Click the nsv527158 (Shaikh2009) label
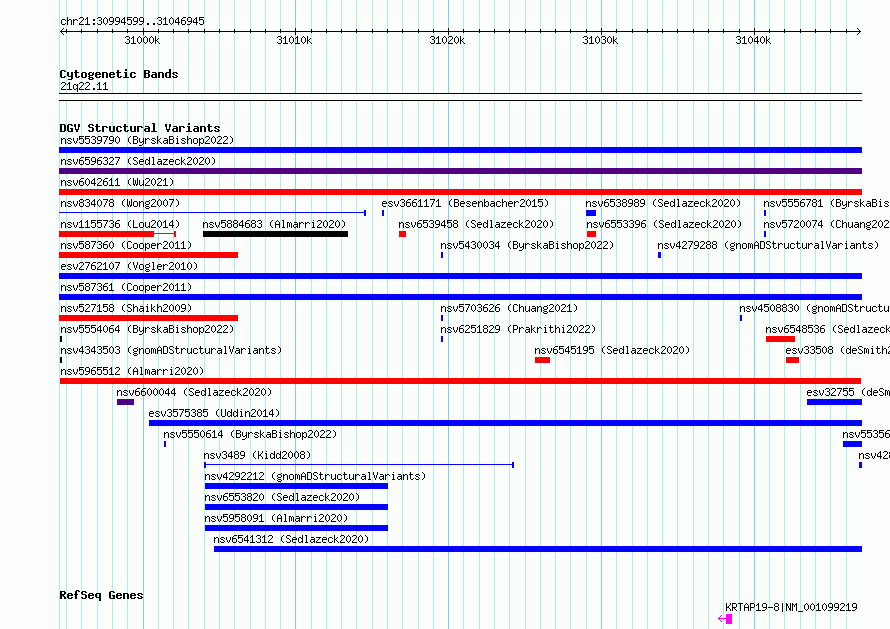 [126, 308]
